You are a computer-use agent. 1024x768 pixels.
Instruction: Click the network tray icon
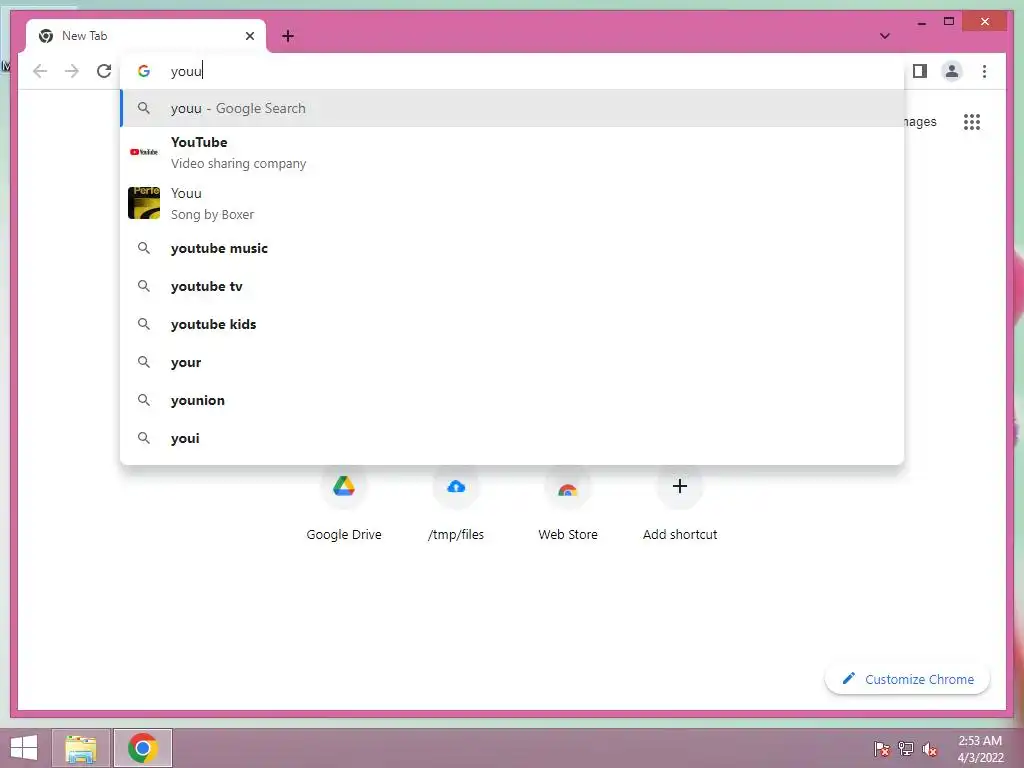pyautogui.click(x=906, y=748)
